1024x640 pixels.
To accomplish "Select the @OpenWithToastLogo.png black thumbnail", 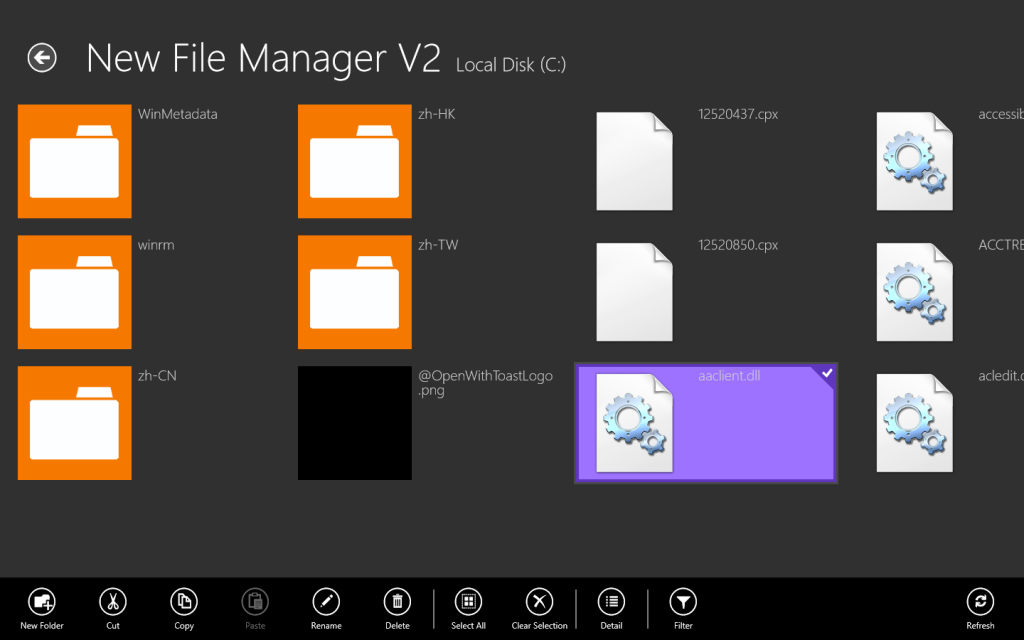I will 355,423.
